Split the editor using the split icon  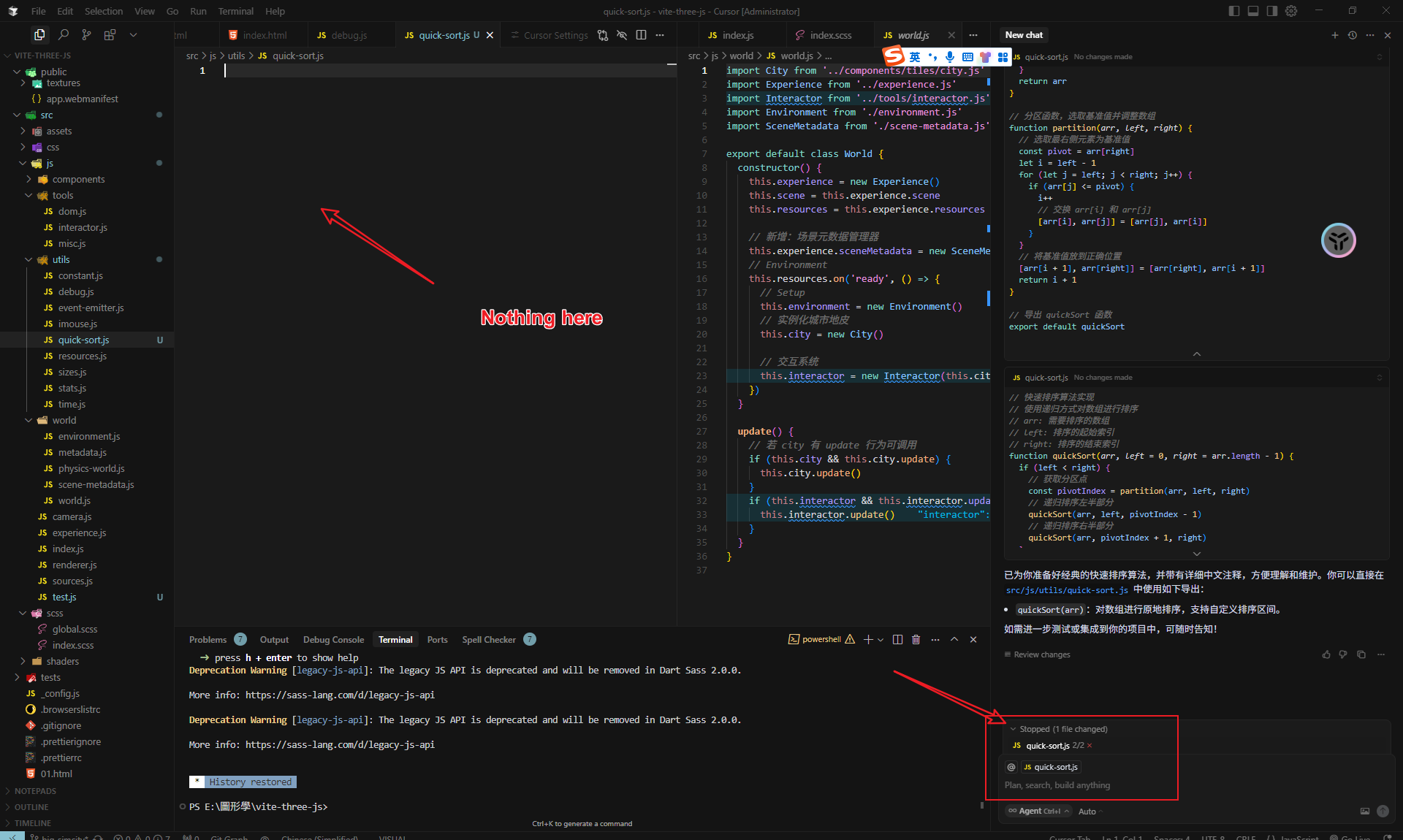click(x=642, y=34)
